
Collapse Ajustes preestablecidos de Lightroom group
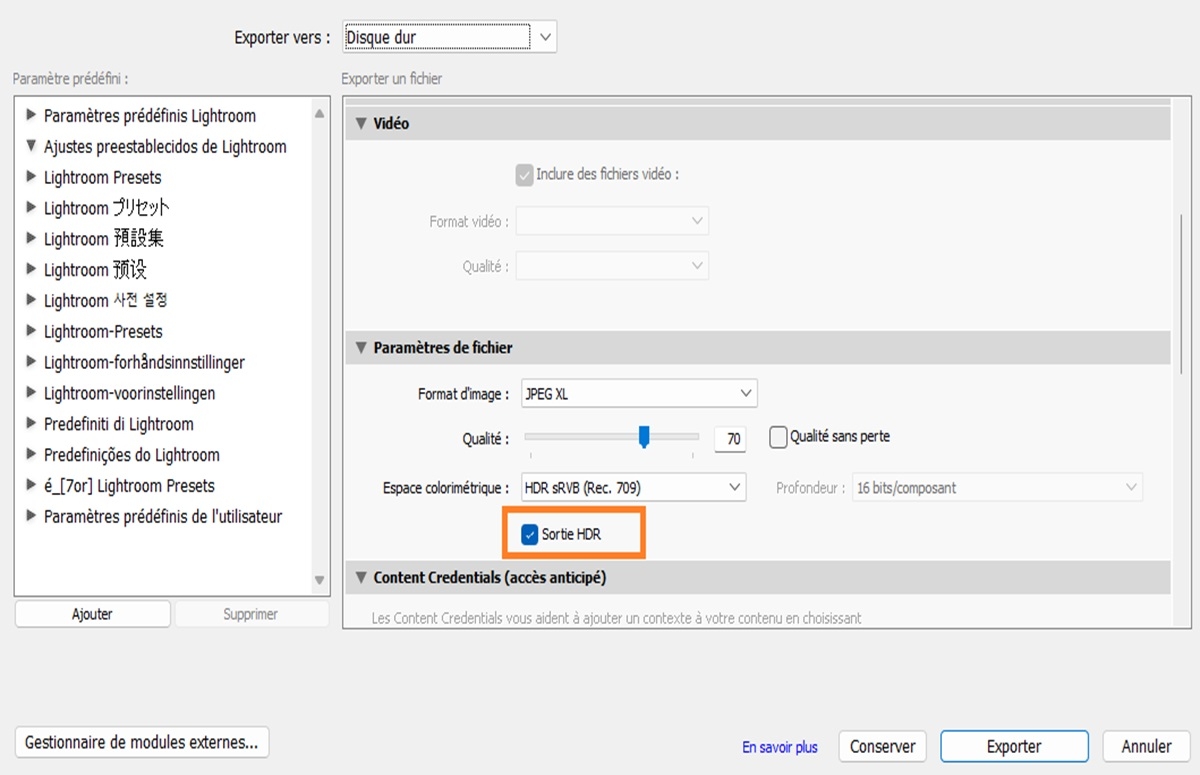pos(31,146)
